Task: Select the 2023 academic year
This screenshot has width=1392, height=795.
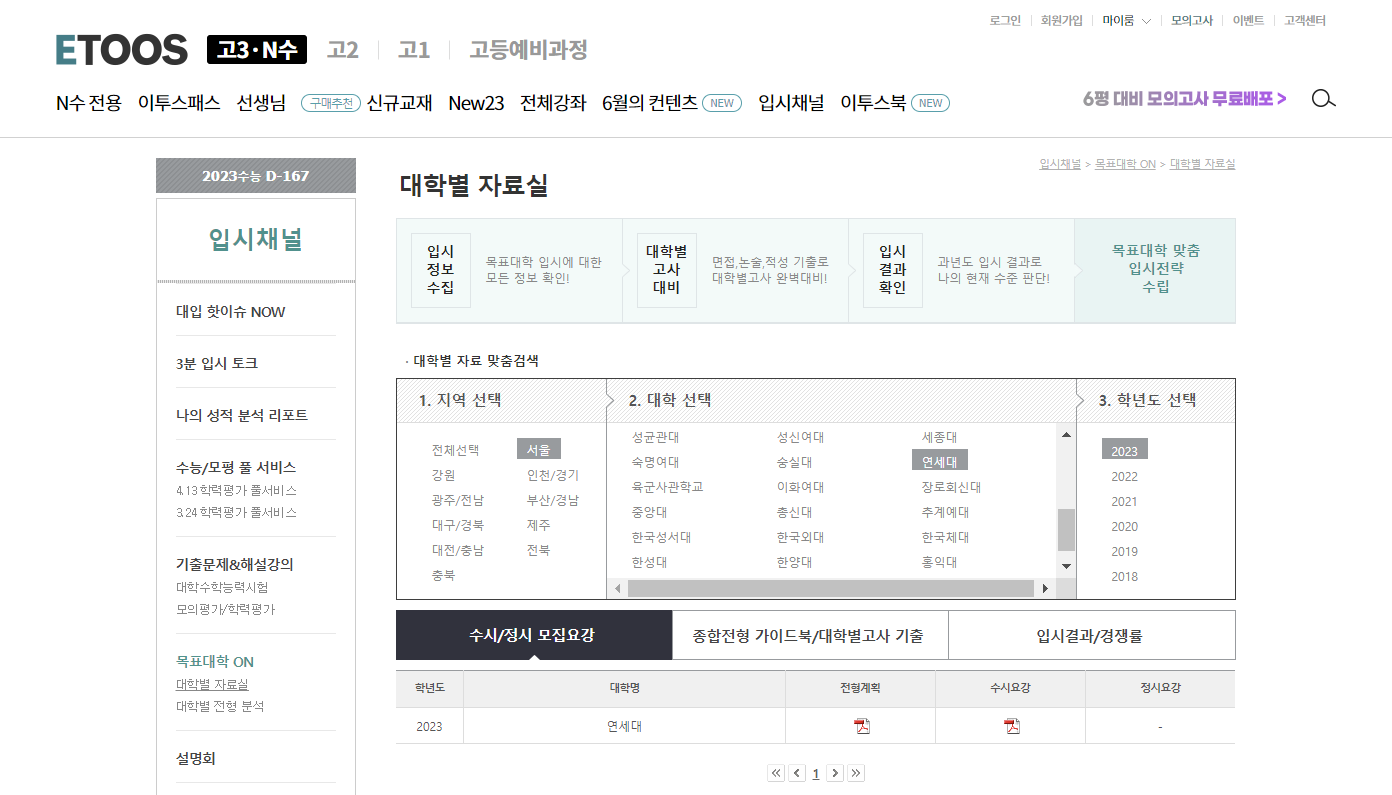Action: (x=1125, y=451)
